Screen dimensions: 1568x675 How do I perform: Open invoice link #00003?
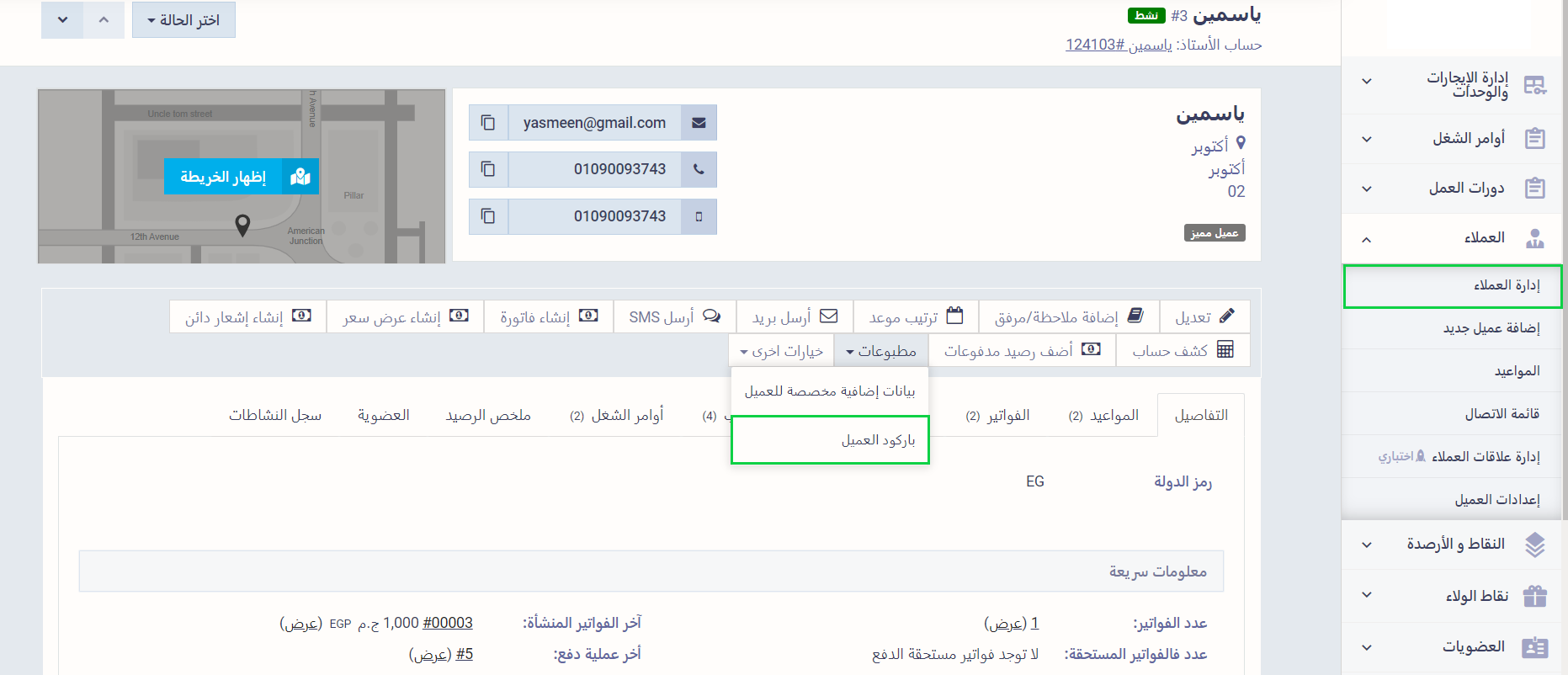tap(447, 623)
